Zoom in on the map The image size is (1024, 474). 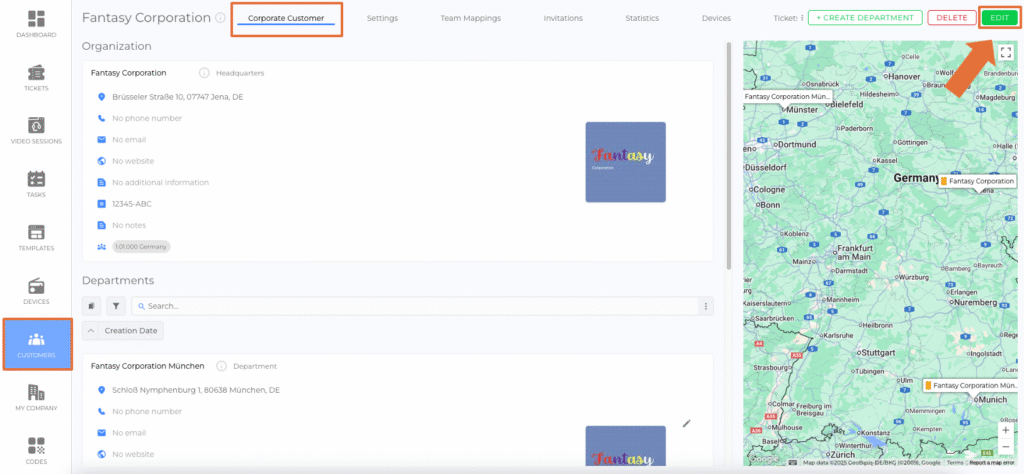pos(1005,430)
